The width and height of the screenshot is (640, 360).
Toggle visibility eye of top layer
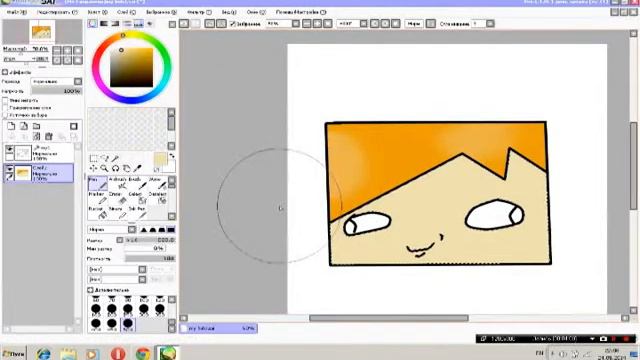9,149
